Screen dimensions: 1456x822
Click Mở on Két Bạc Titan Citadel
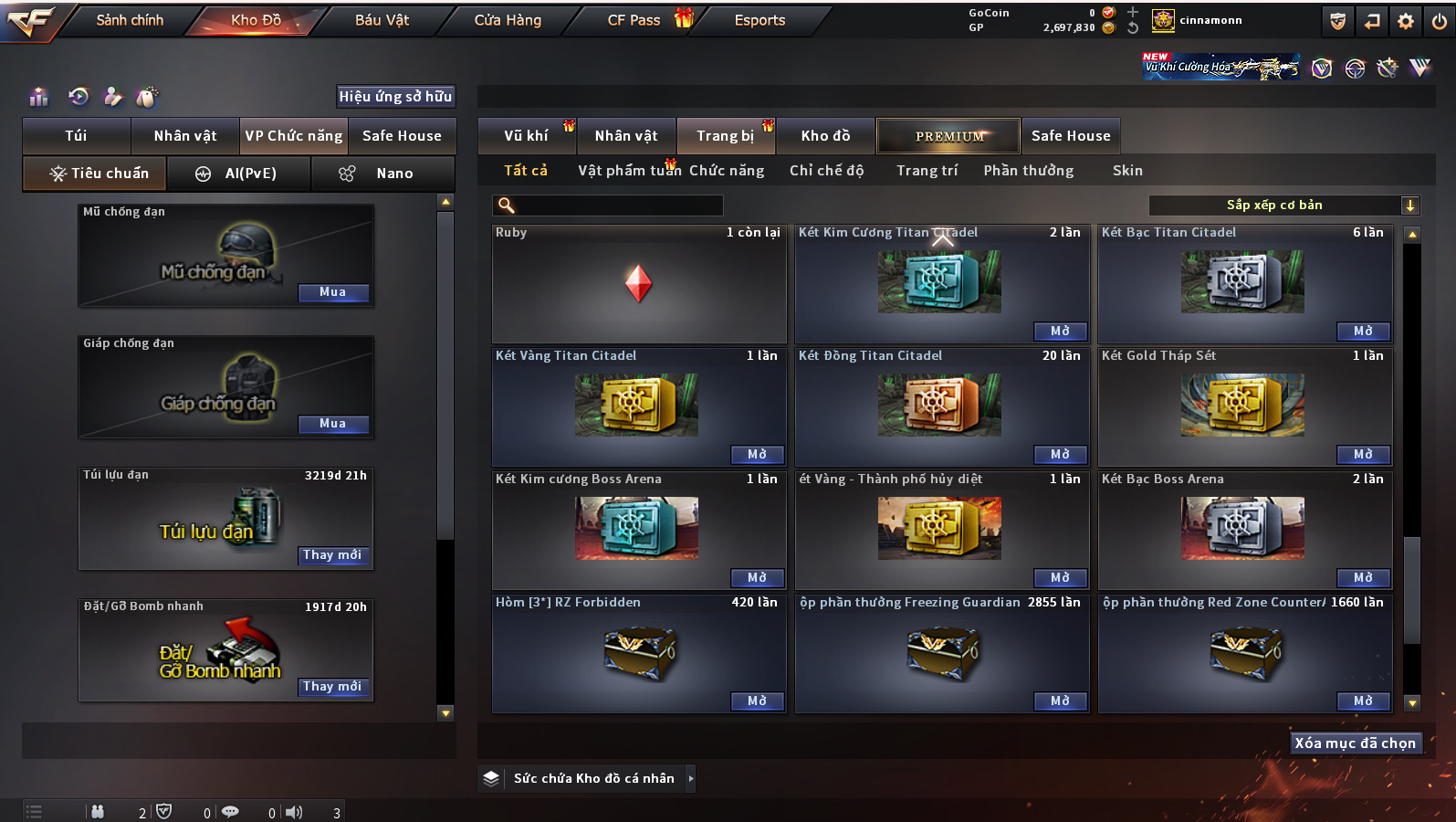(x=1363, y=331)
